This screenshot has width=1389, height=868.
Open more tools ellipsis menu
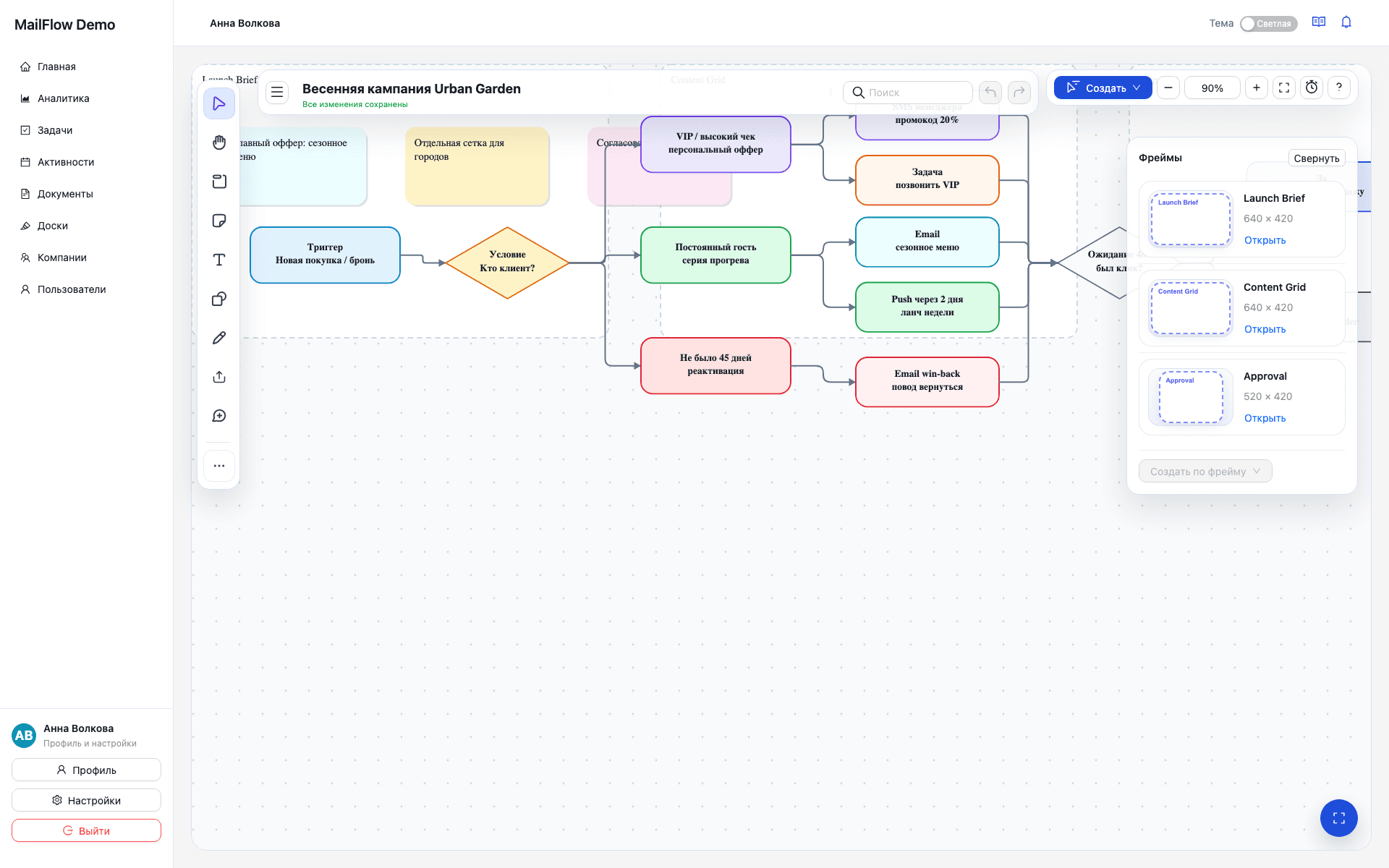pyautogui.click(x=219, y=466)
